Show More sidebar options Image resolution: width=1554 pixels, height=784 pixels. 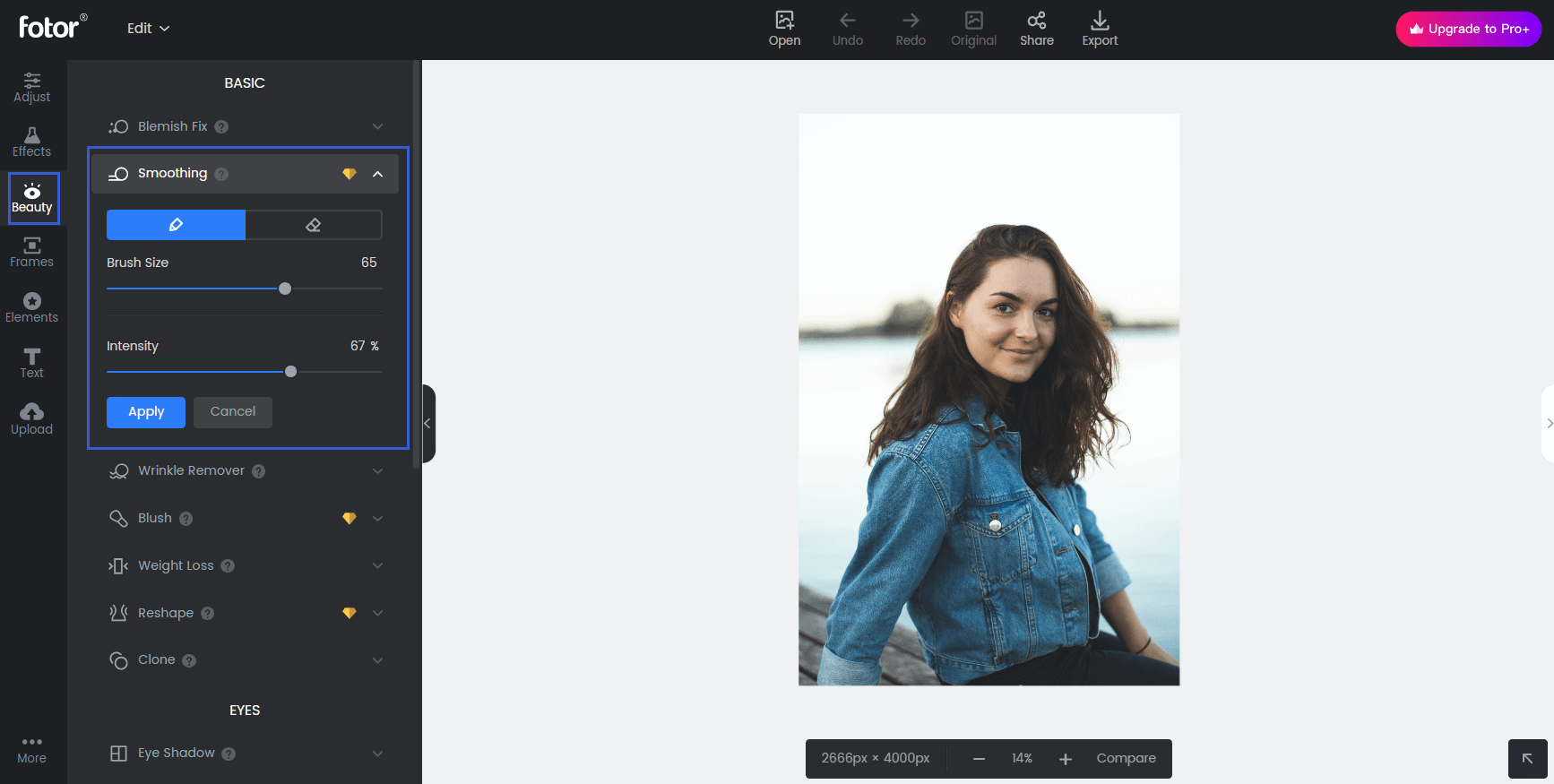[x=31, y=751]
